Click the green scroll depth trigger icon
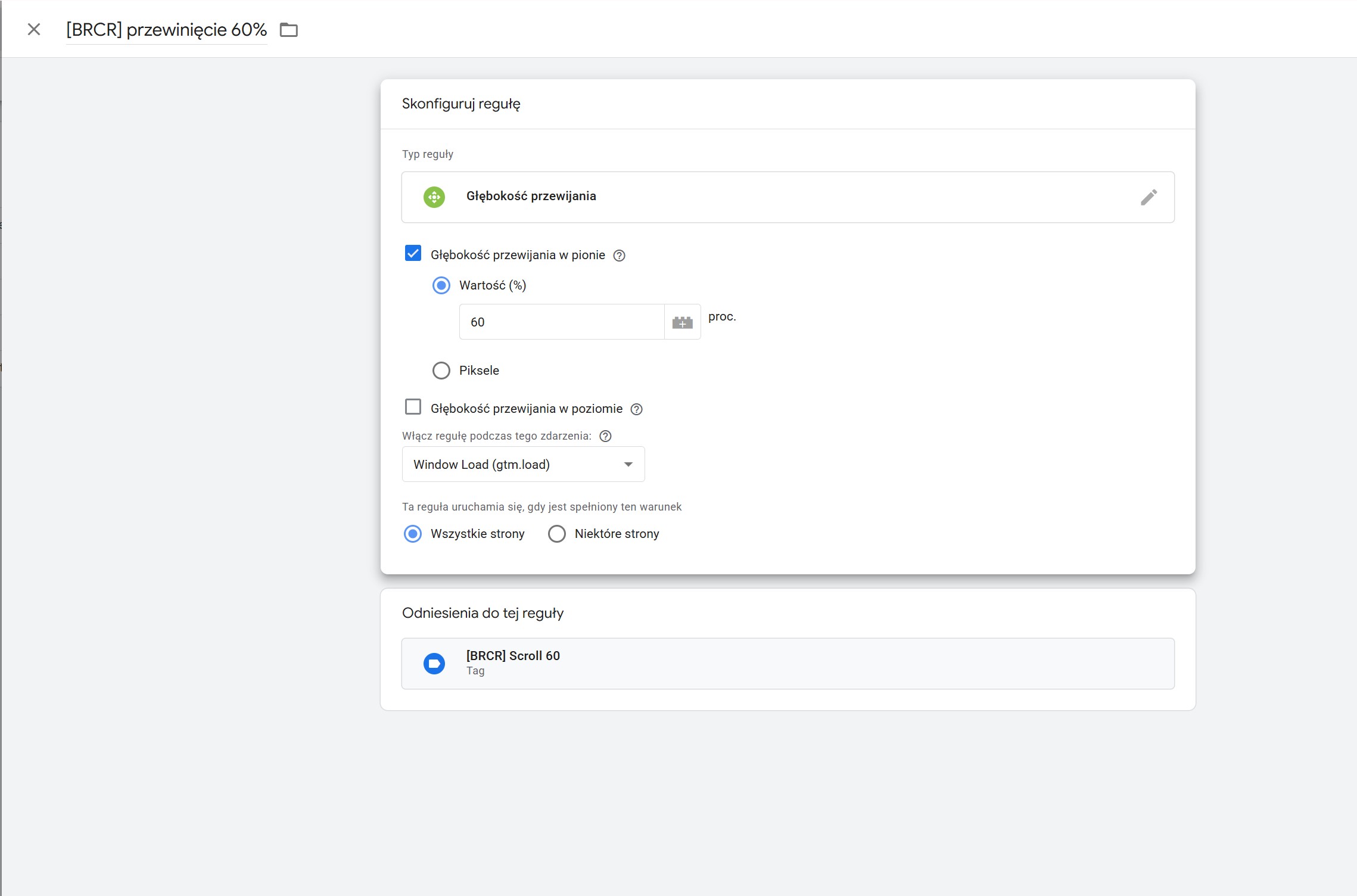Viewport: 1357px width, 896px height. coord(434,197)
